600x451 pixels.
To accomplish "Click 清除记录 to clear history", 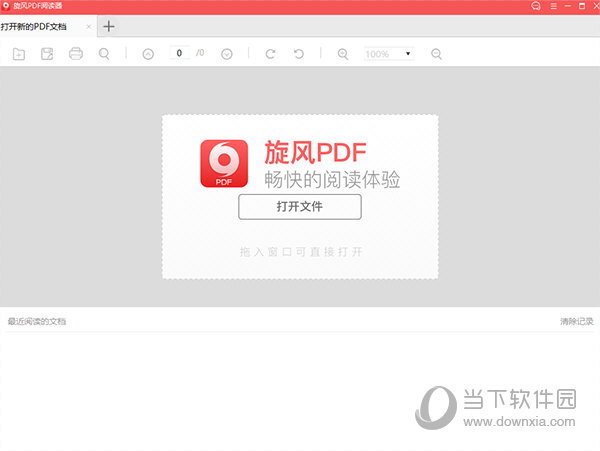I will tap(577, 321).
